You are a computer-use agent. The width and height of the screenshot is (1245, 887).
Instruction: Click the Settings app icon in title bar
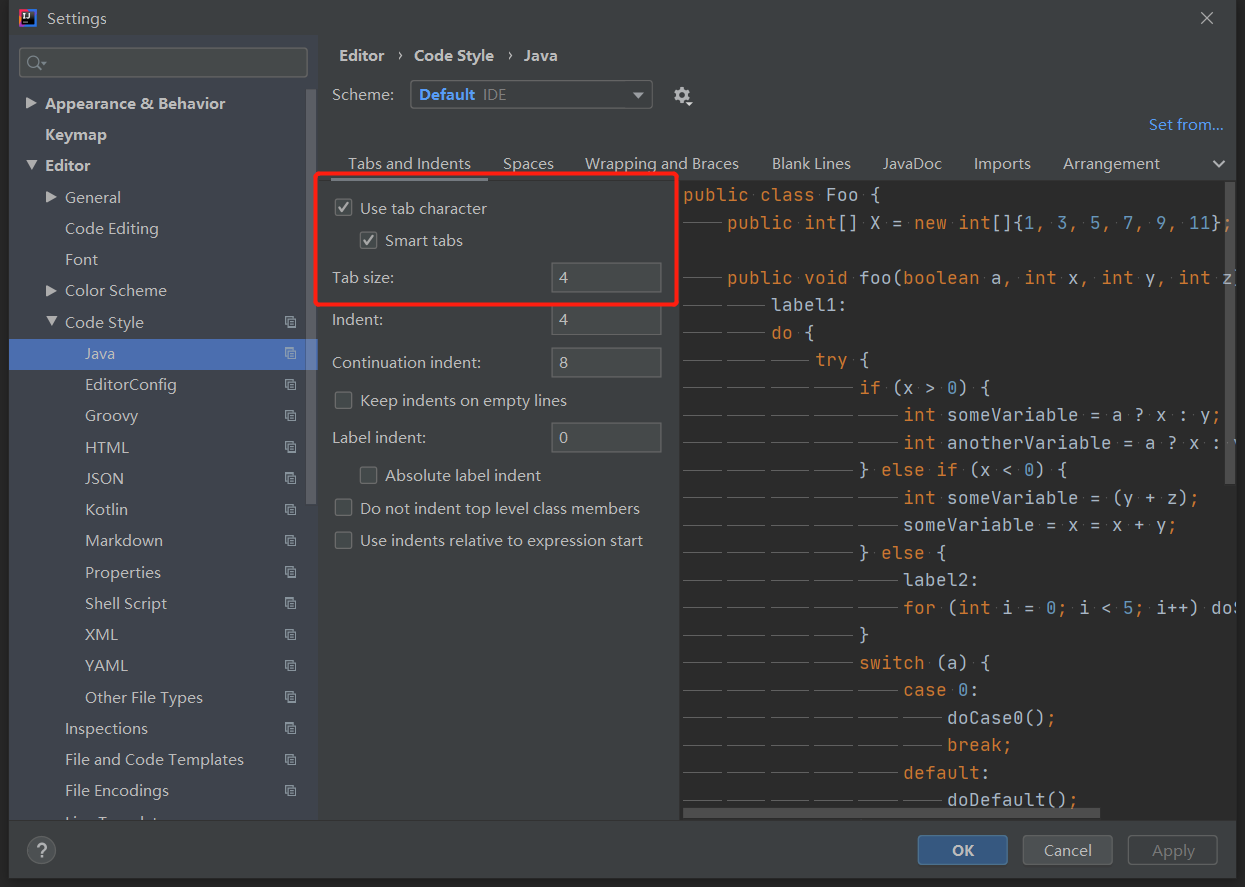pos(27,17)
